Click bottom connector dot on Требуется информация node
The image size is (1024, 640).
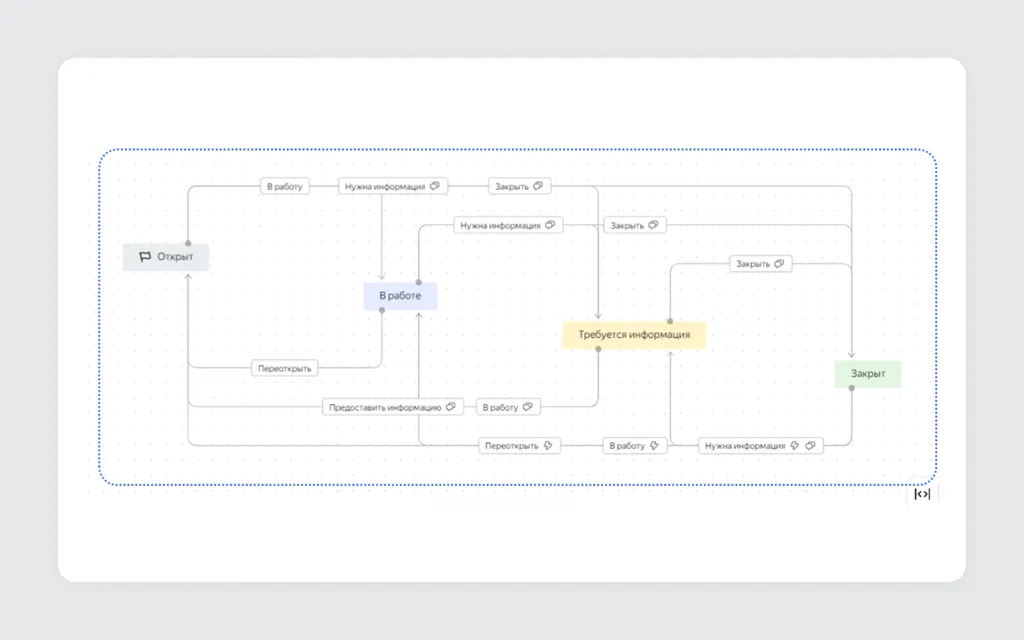(598, 349)
